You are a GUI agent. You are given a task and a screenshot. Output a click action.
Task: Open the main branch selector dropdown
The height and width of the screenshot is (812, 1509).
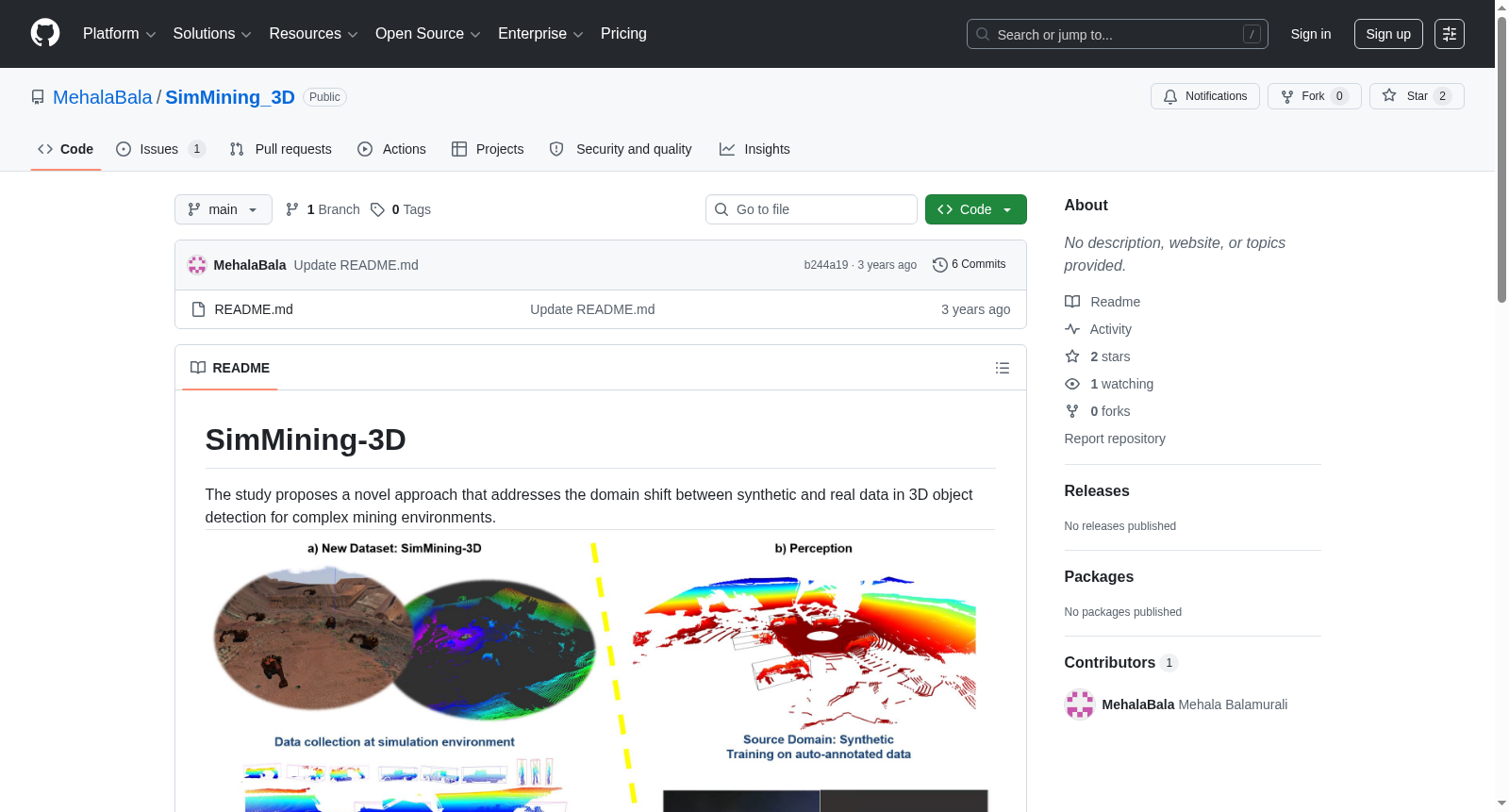224,209
